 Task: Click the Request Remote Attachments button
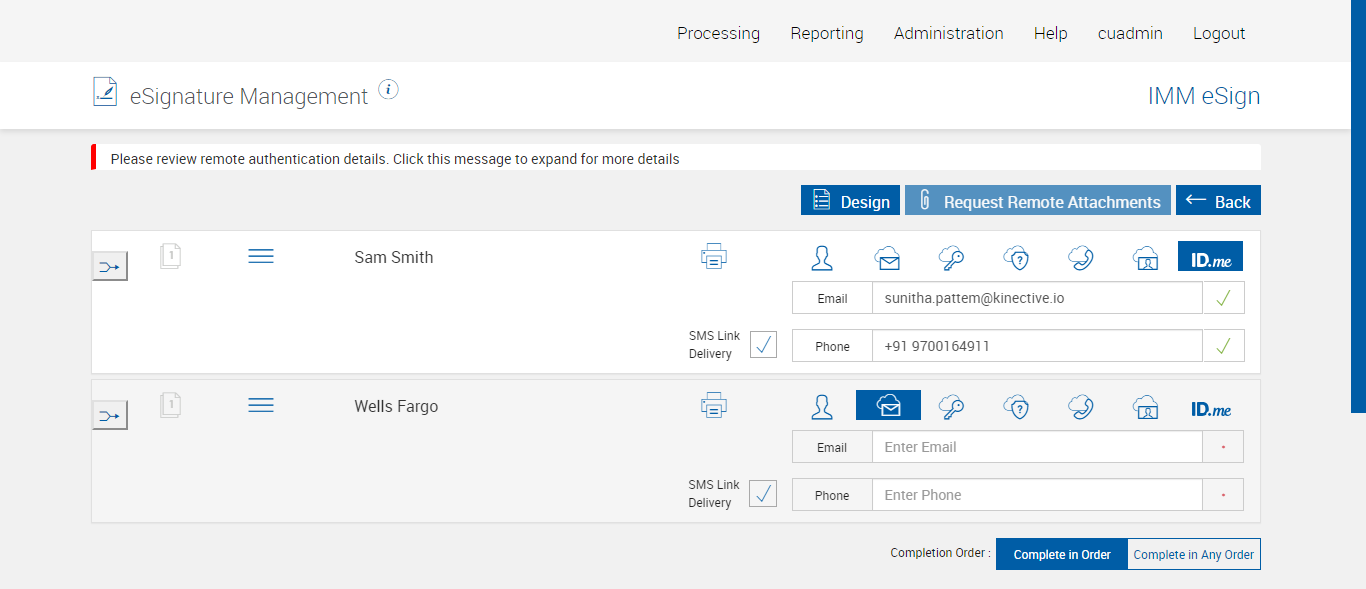[1038, 201]
